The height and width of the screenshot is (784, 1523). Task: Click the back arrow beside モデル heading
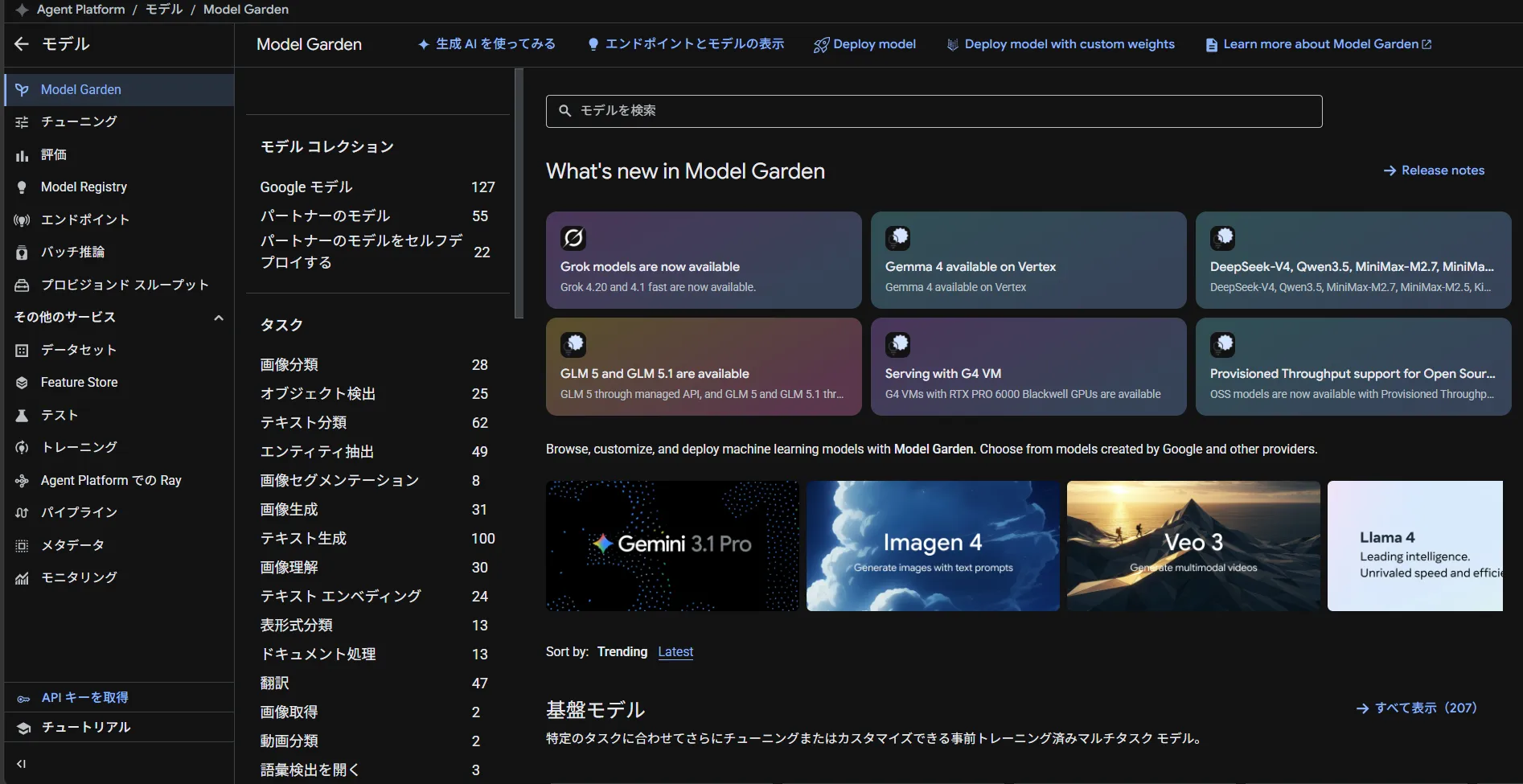(x=22, y=44)
